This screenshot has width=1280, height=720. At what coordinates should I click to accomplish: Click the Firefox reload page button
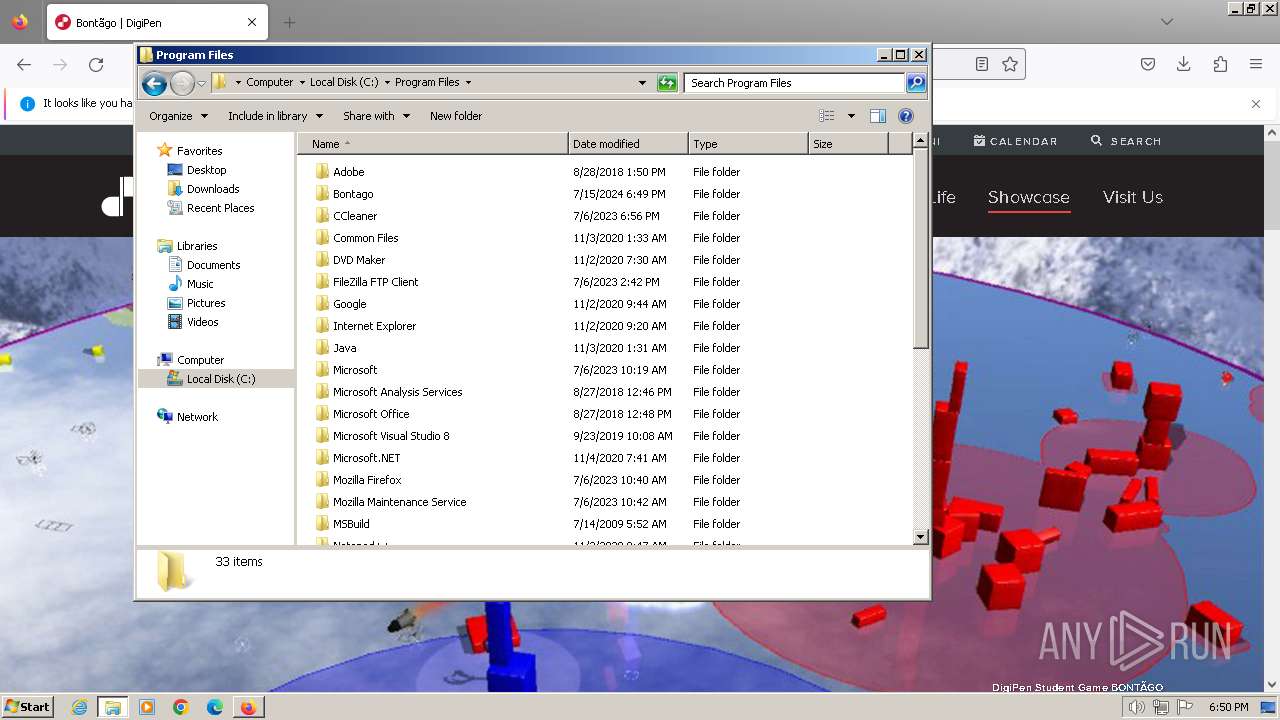coord(96,65)
